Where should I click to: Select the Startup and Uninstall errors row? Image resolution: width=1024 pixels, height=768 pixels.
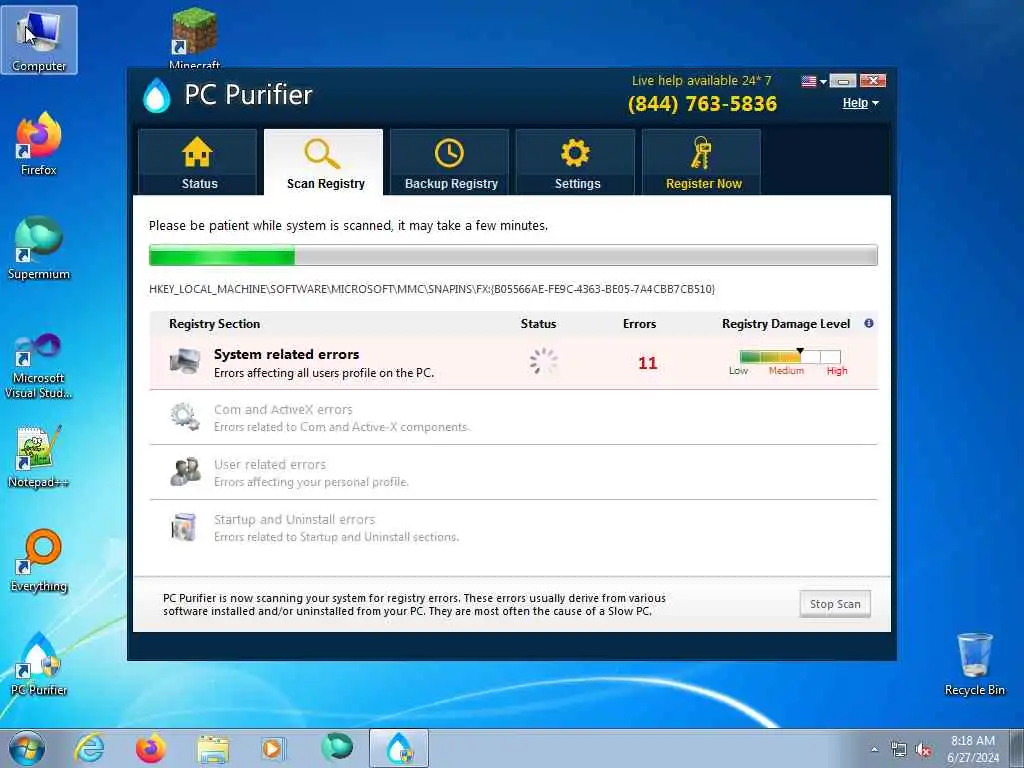pos(513,528)
